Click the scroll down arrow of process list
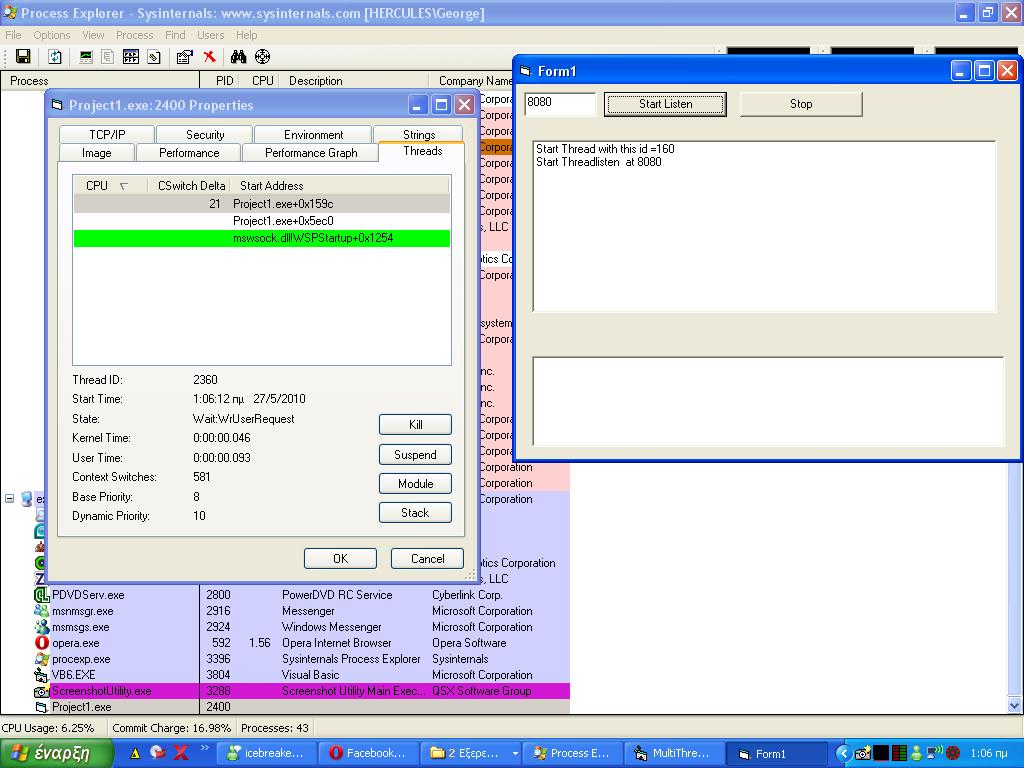 pyautogui.click(x=1014, y=705)
